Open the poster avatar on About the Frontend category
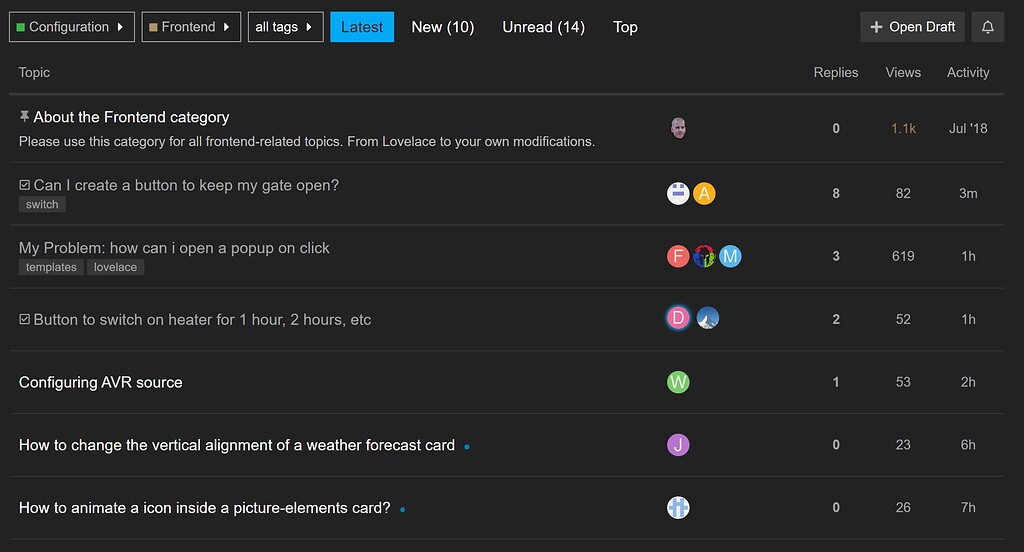 coord(678,128)
